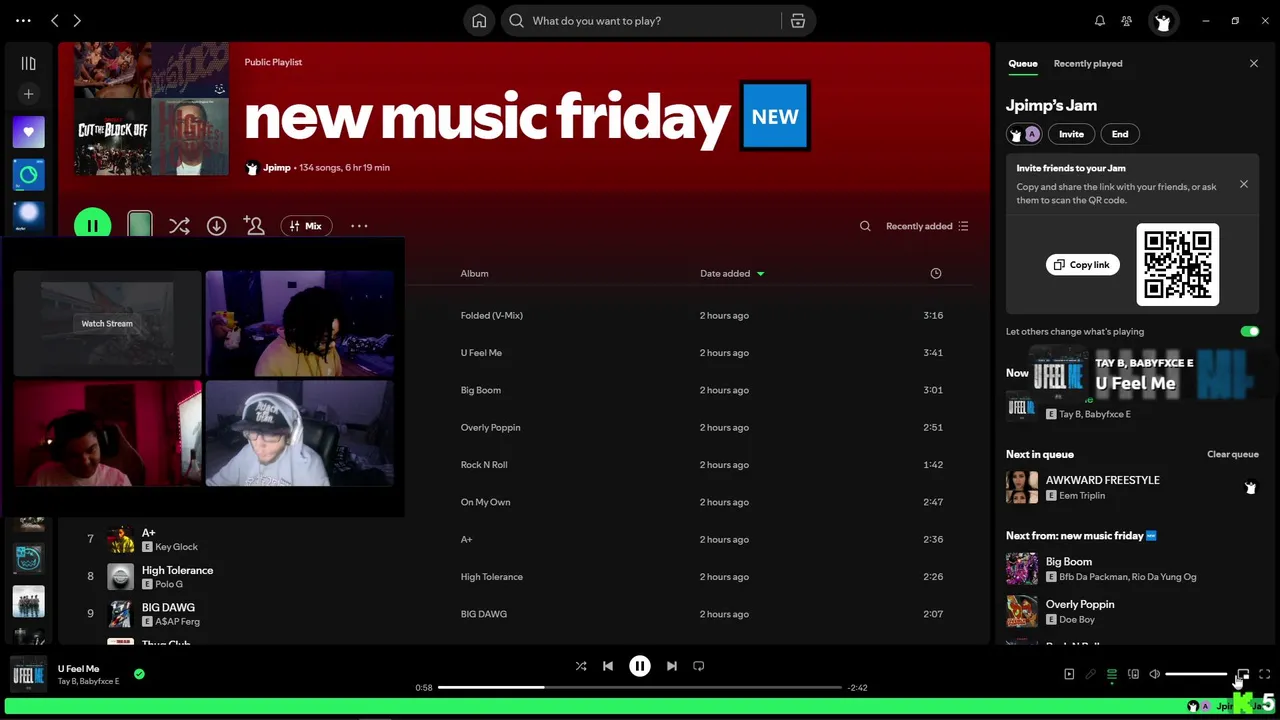Switch to Queue tab

[x=1022, y=64]
